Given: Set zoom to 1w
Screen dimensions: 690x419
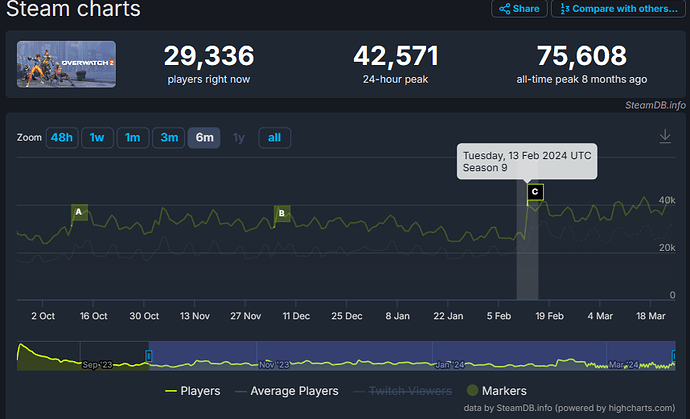Looking at the screenshot, I should 97,138.
